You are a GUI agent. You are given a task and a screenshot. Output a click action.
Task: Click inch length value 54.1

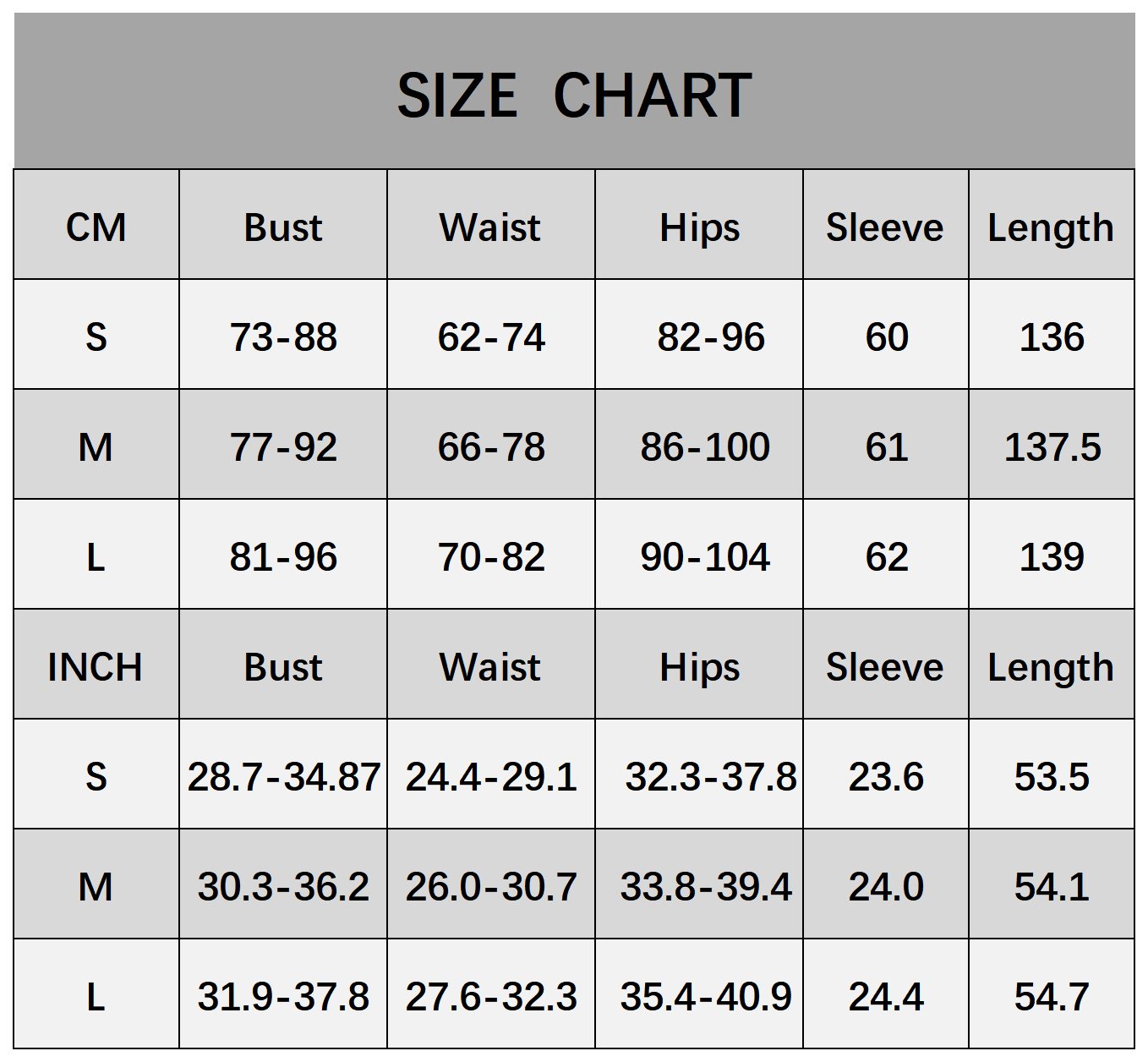(1052, 887)
